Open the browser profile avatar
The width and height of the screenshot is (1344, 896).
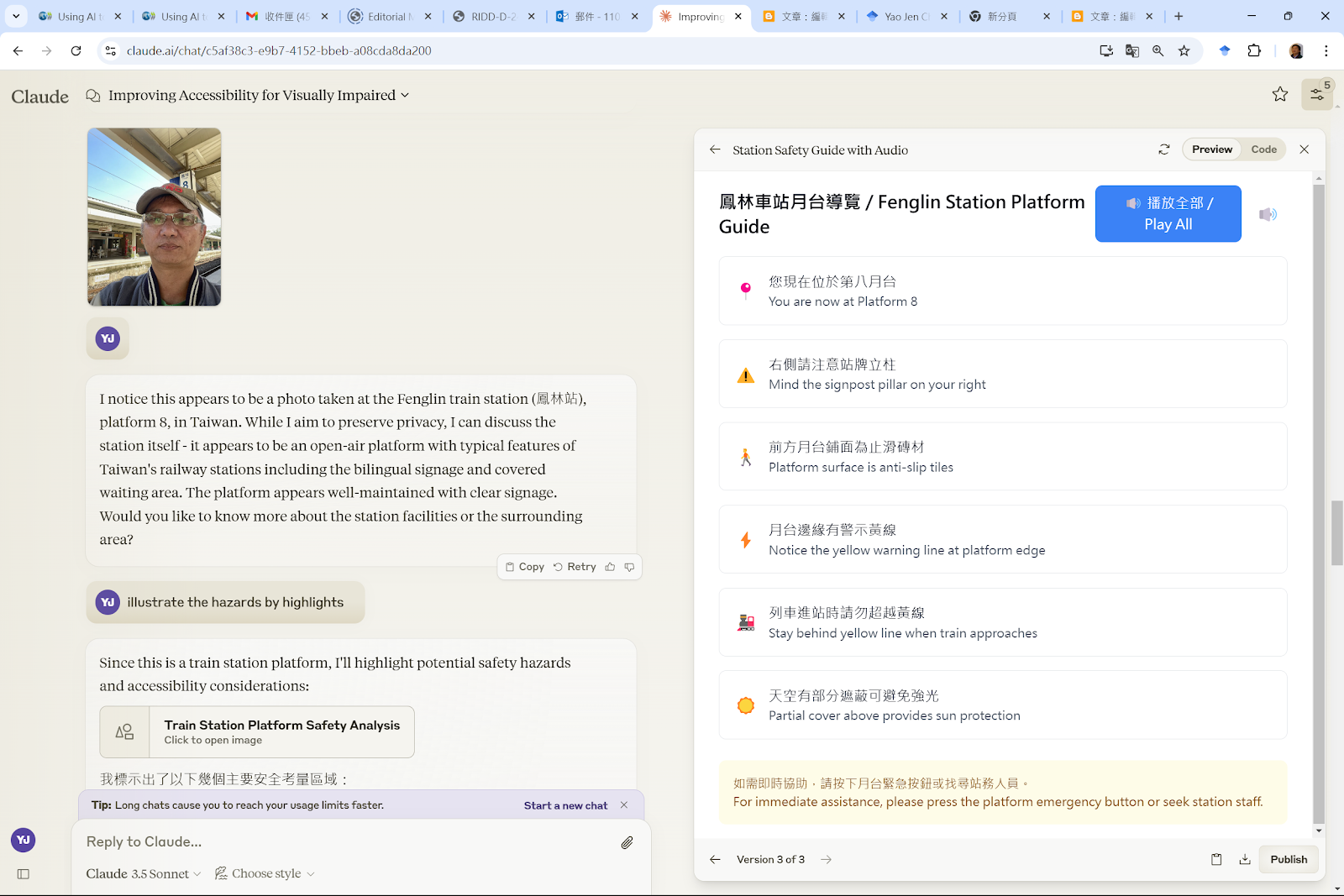[x=1296, y=51]
